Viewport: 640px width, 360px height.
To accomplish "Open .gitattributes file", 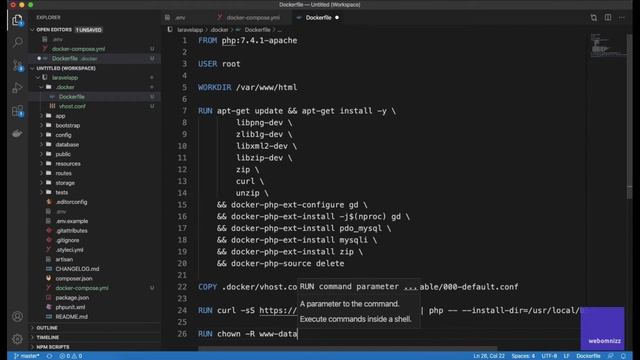I will click(71, 231).
